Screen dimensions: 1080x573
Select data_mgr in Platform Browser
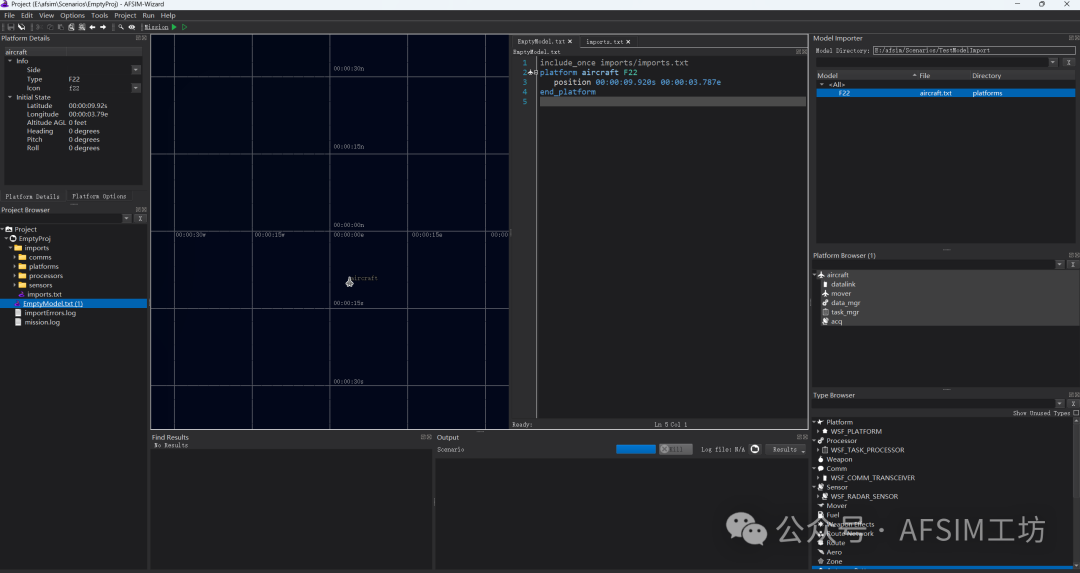845,302
